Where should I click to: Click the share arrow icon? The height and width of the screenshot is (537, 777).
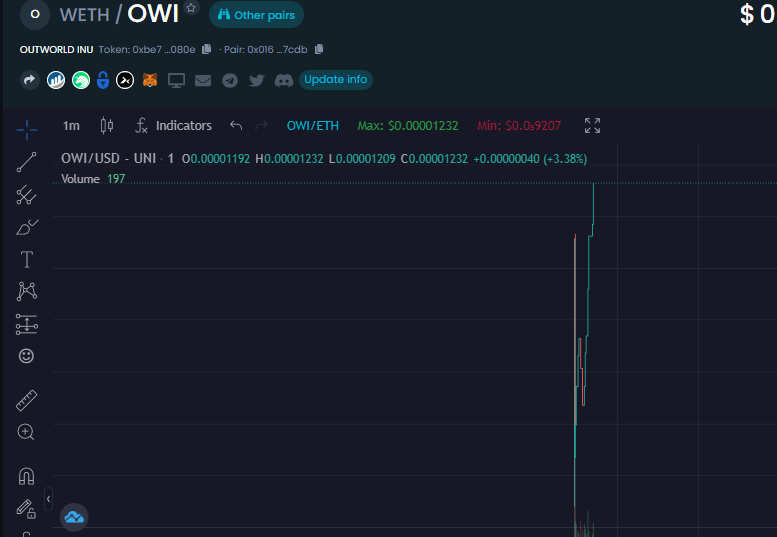pyautogui.click(x=30, y=80)
